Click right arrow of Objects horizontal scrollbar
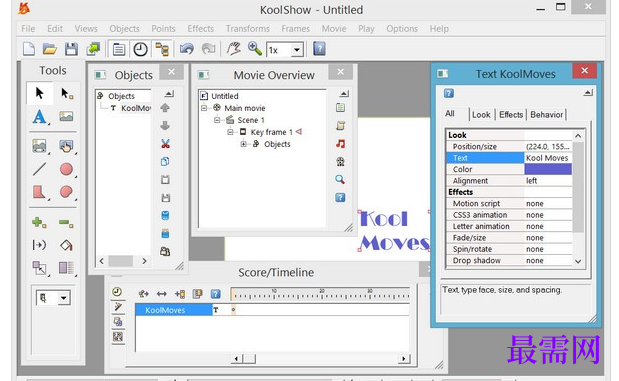This screenshot has width=619, height=381. point(144,261)
